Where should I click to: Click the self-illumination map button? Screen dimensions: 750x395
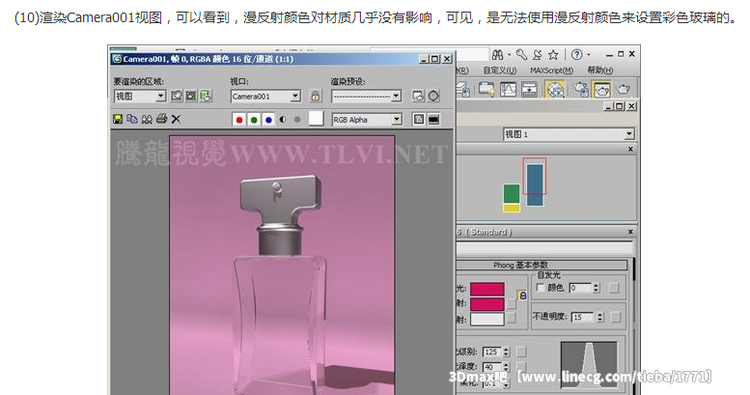tap(614, 288)
